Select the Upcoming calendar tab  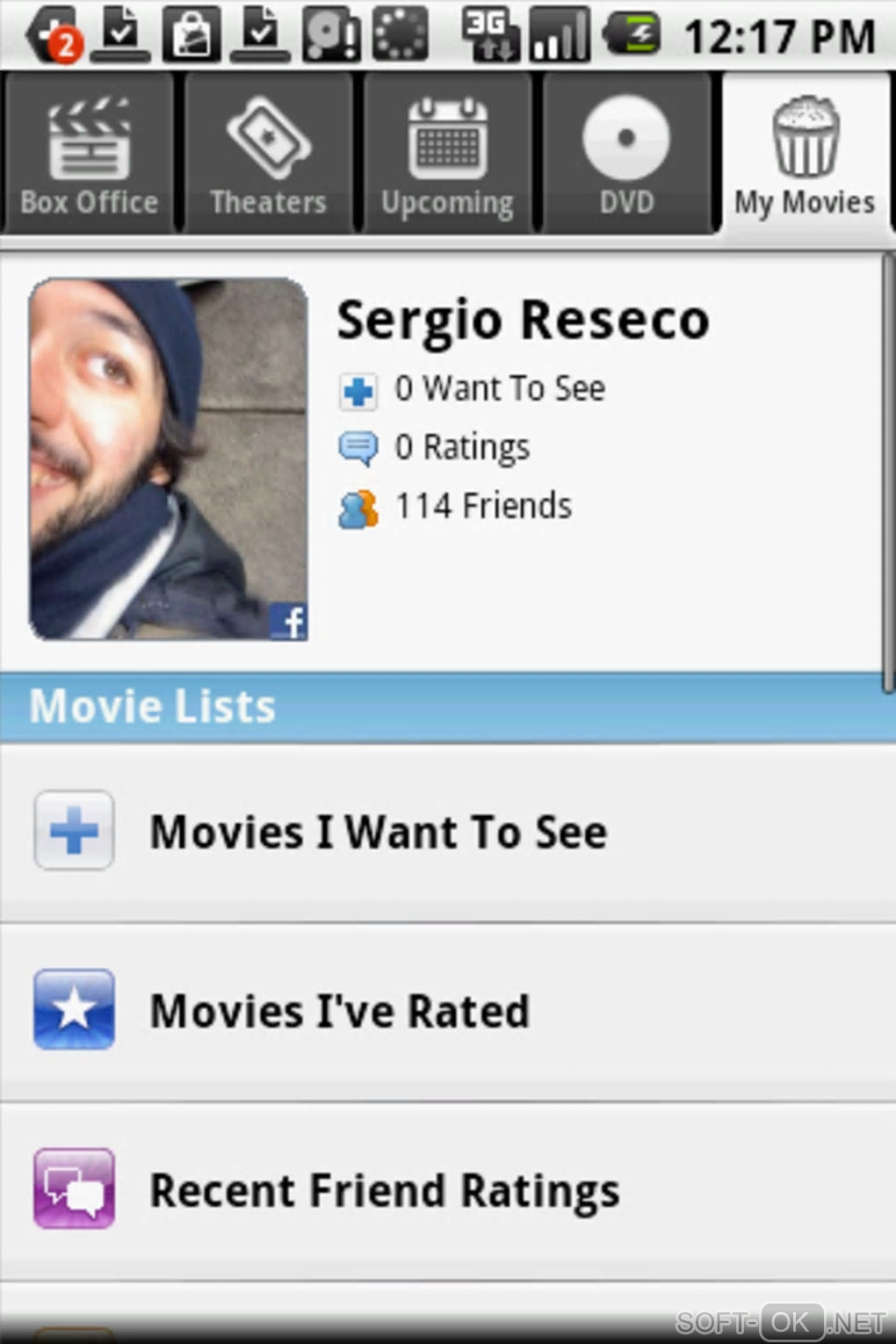click(447, 154)
